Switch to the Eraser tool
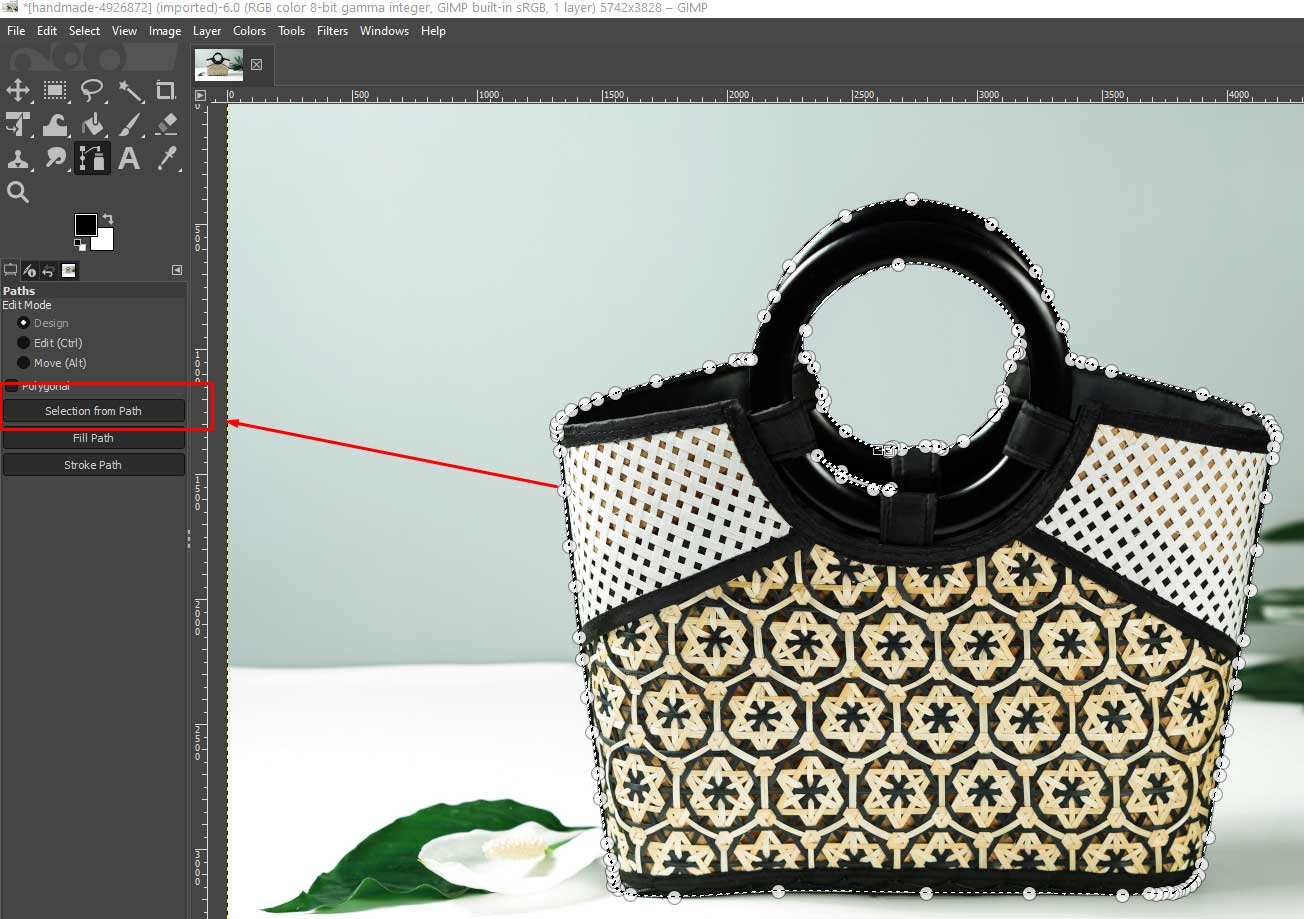This screenshot has width=1304, height=919. tap(166, 124)
